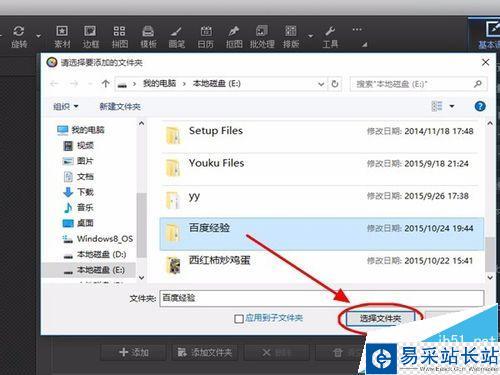Expand the 排版 dropdown arrow
500x375 pixels.
(x=311, y=36)
